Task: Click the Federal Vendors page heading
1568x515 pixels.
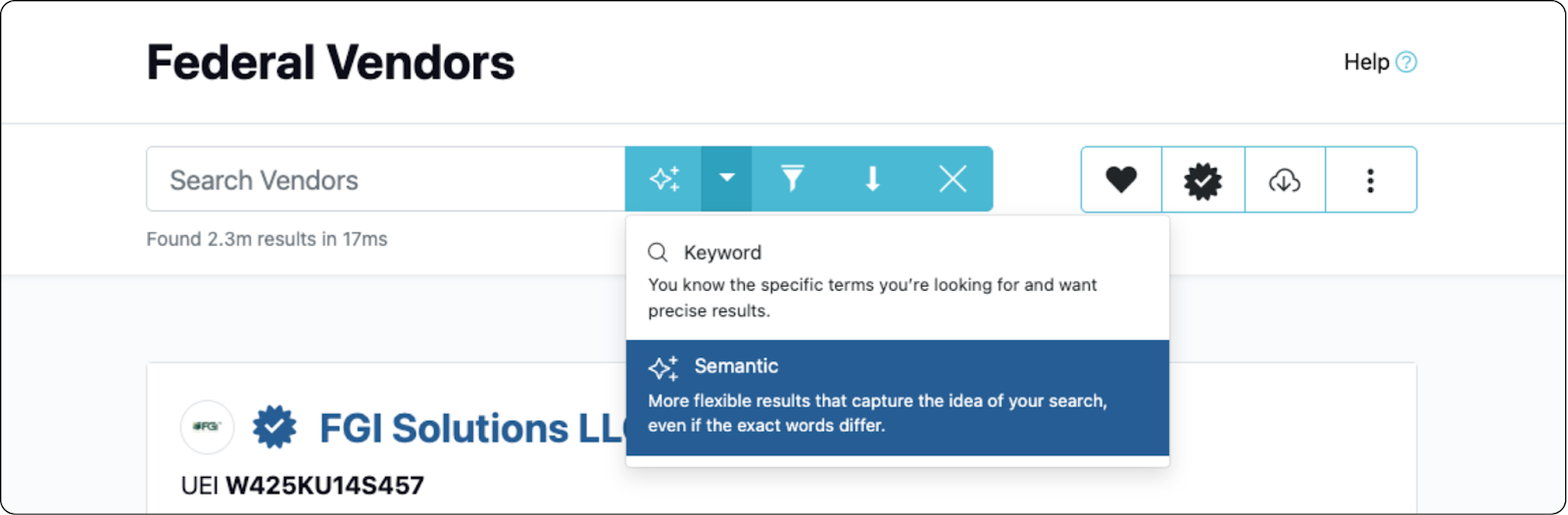Action: point(330,63)
